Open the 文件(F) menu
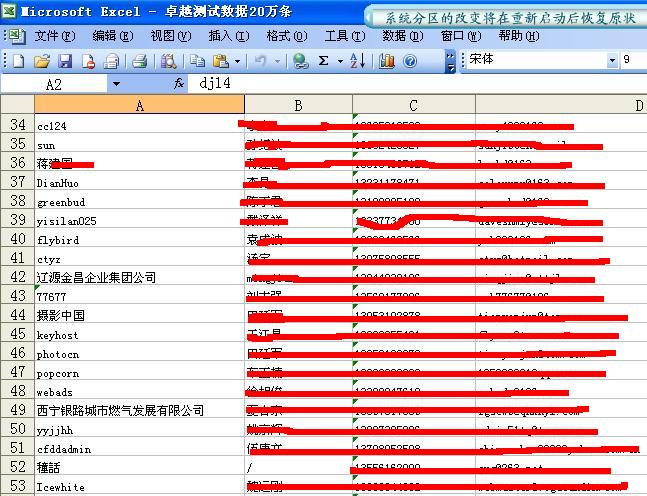 click(x=54, y=36)
